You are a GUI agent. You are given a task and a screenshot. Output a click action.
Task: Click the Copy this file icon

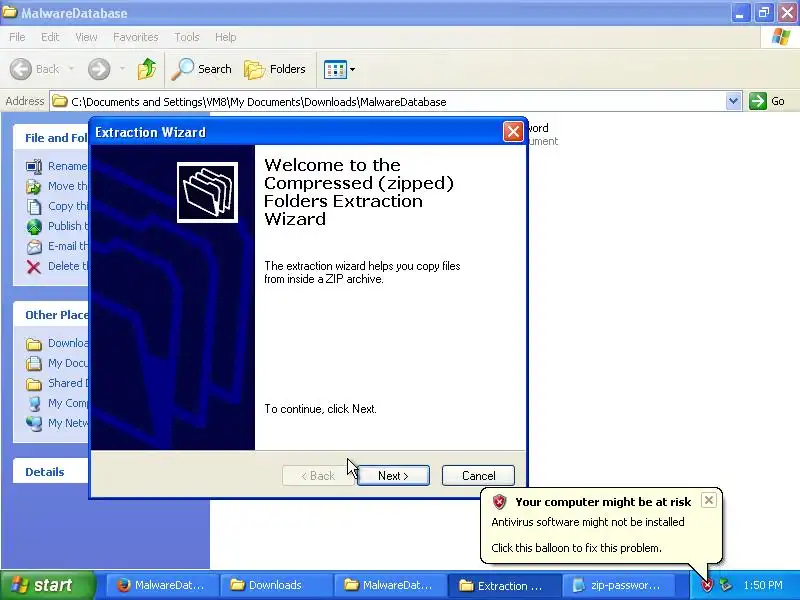[x=34, y=206]
